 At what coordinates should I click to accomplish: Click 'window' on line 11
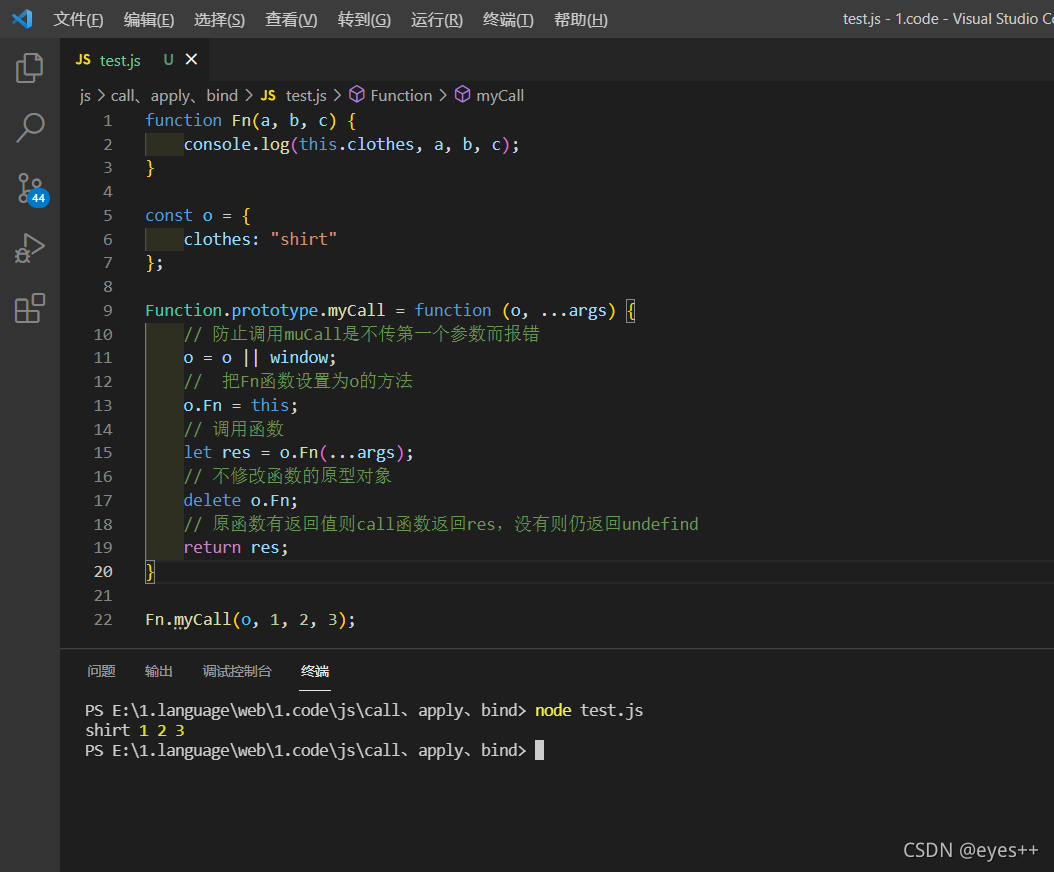pos(299,358)
